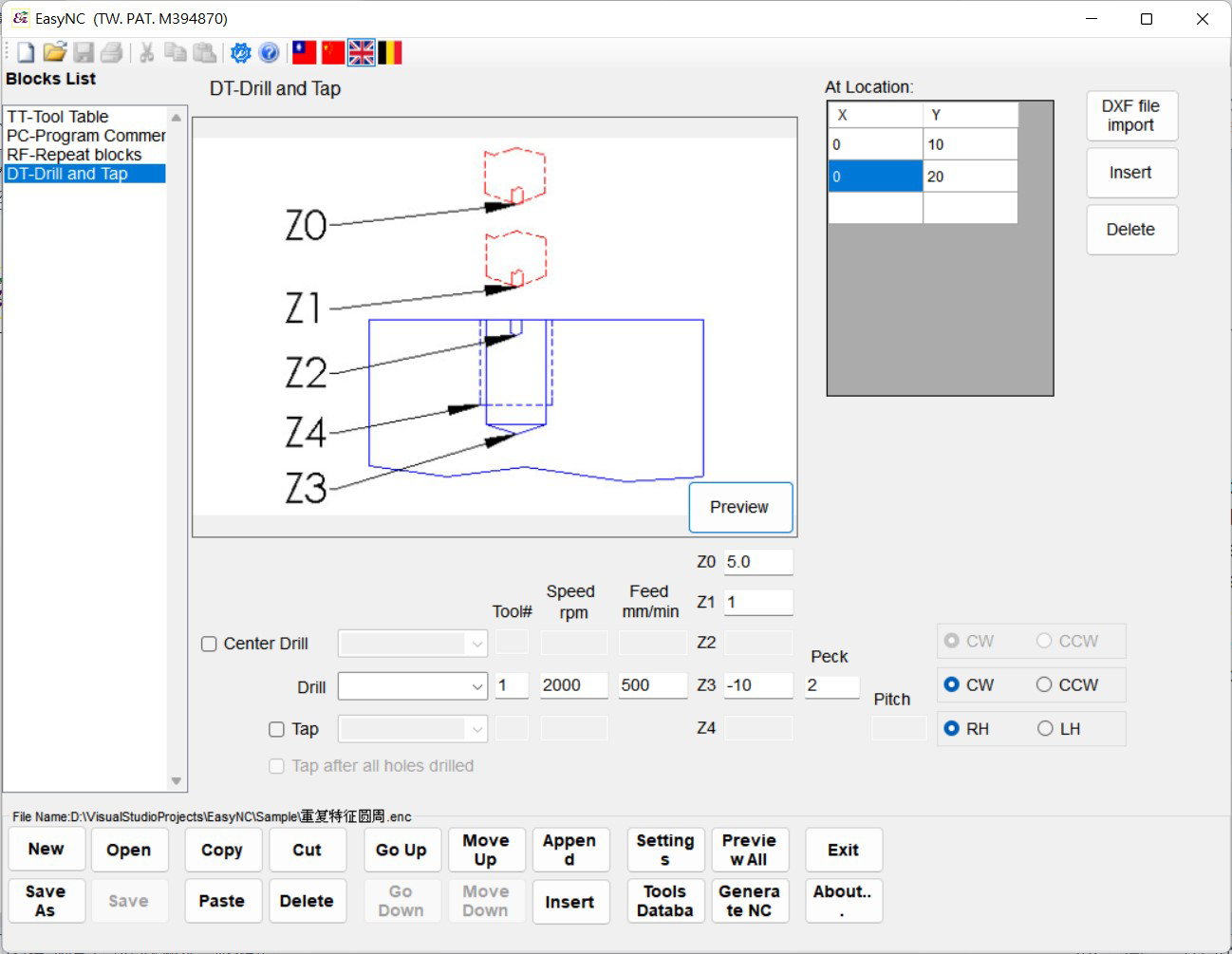Click the DXF file import button
The image size is (1232, 954).
[x=1131, y=116]
